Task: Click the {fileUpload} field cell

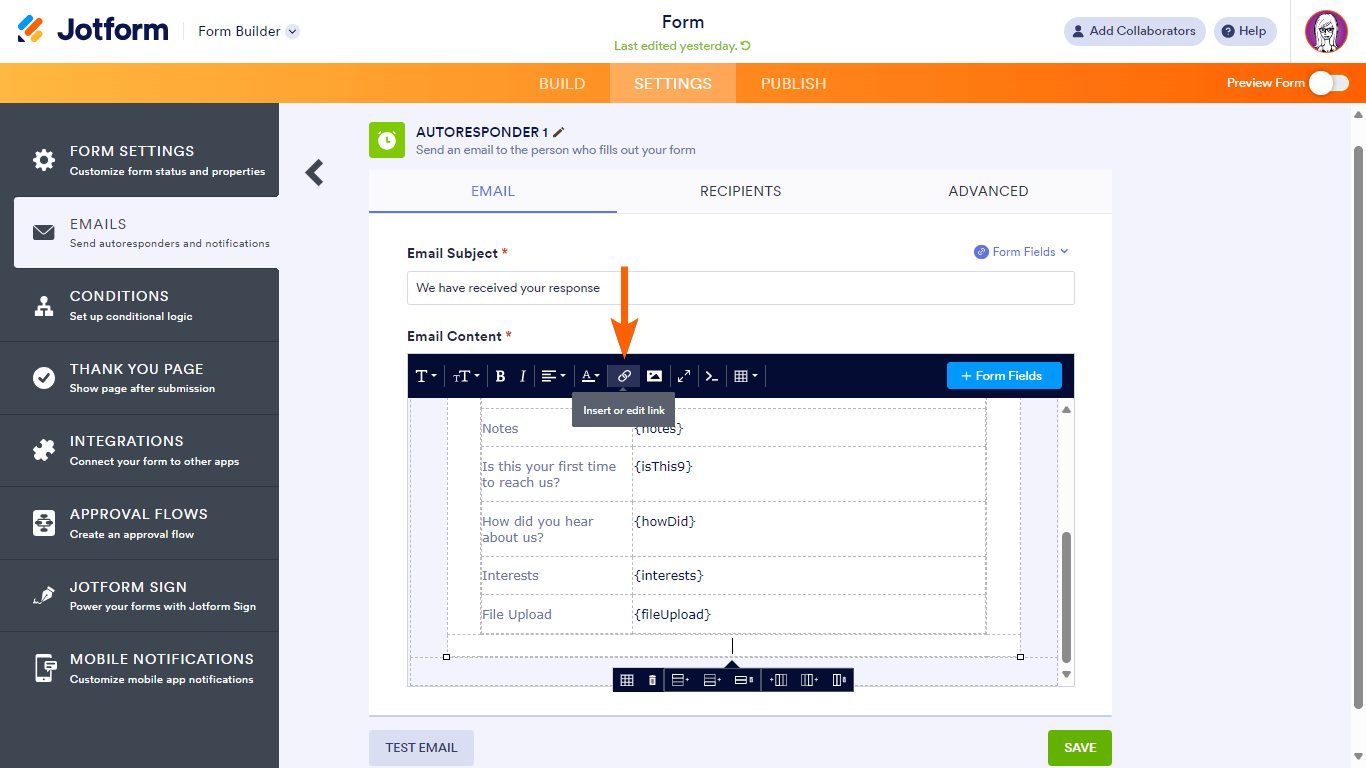Action: coord(809,614)
